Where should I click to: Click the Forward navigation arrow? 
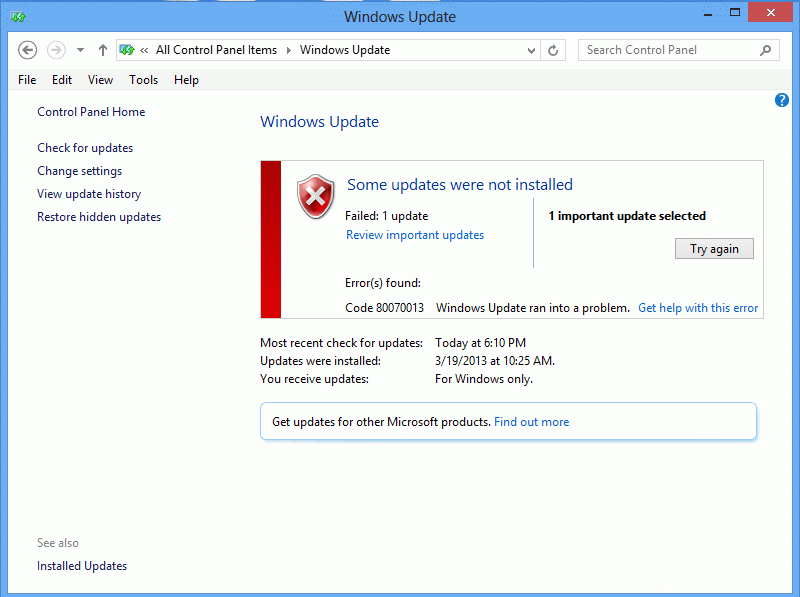pos(56,50)
